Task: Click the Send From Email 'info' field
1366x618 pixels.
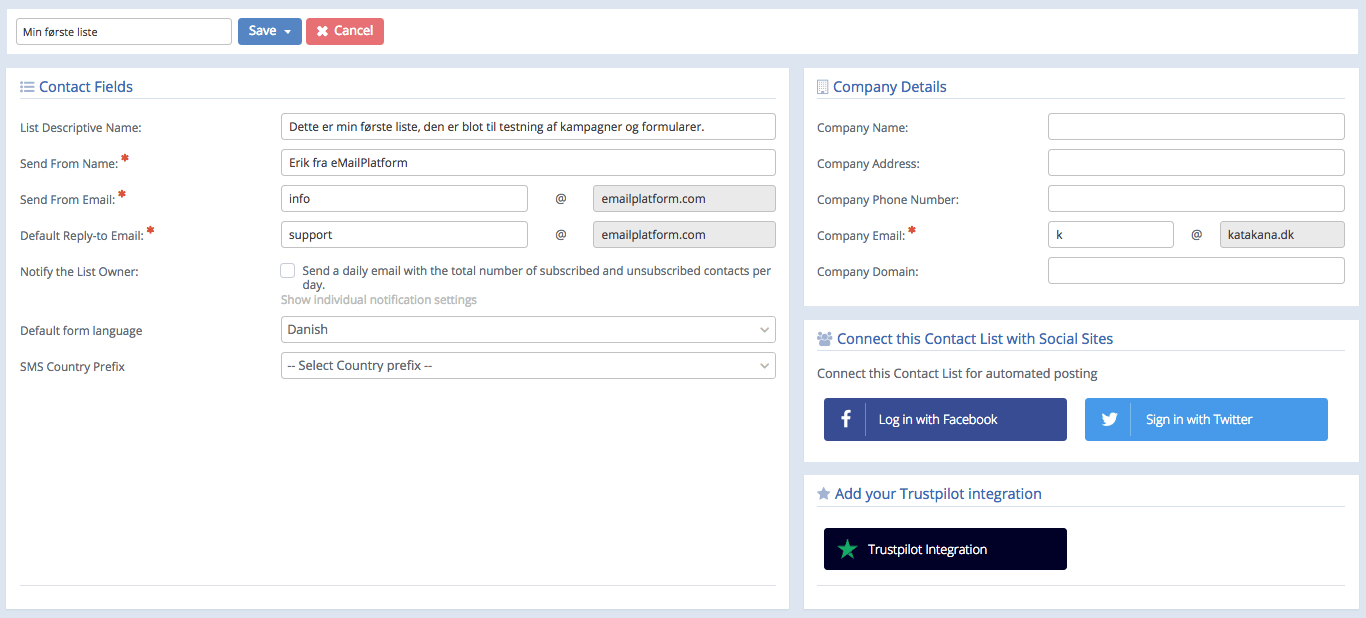Action: (x=404, y=199)
